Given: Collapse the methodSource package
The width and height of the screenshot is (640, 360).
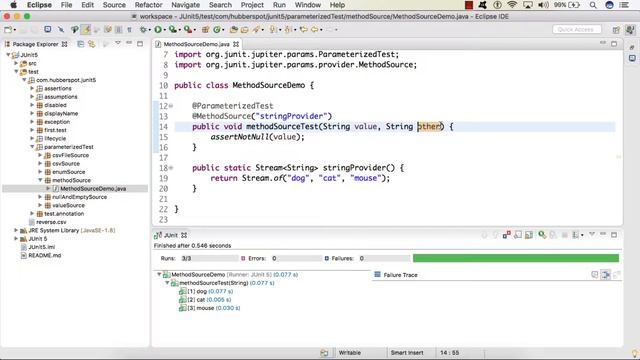Looking at the screenshot, I should pyautogui.click(x=40, y=180).
